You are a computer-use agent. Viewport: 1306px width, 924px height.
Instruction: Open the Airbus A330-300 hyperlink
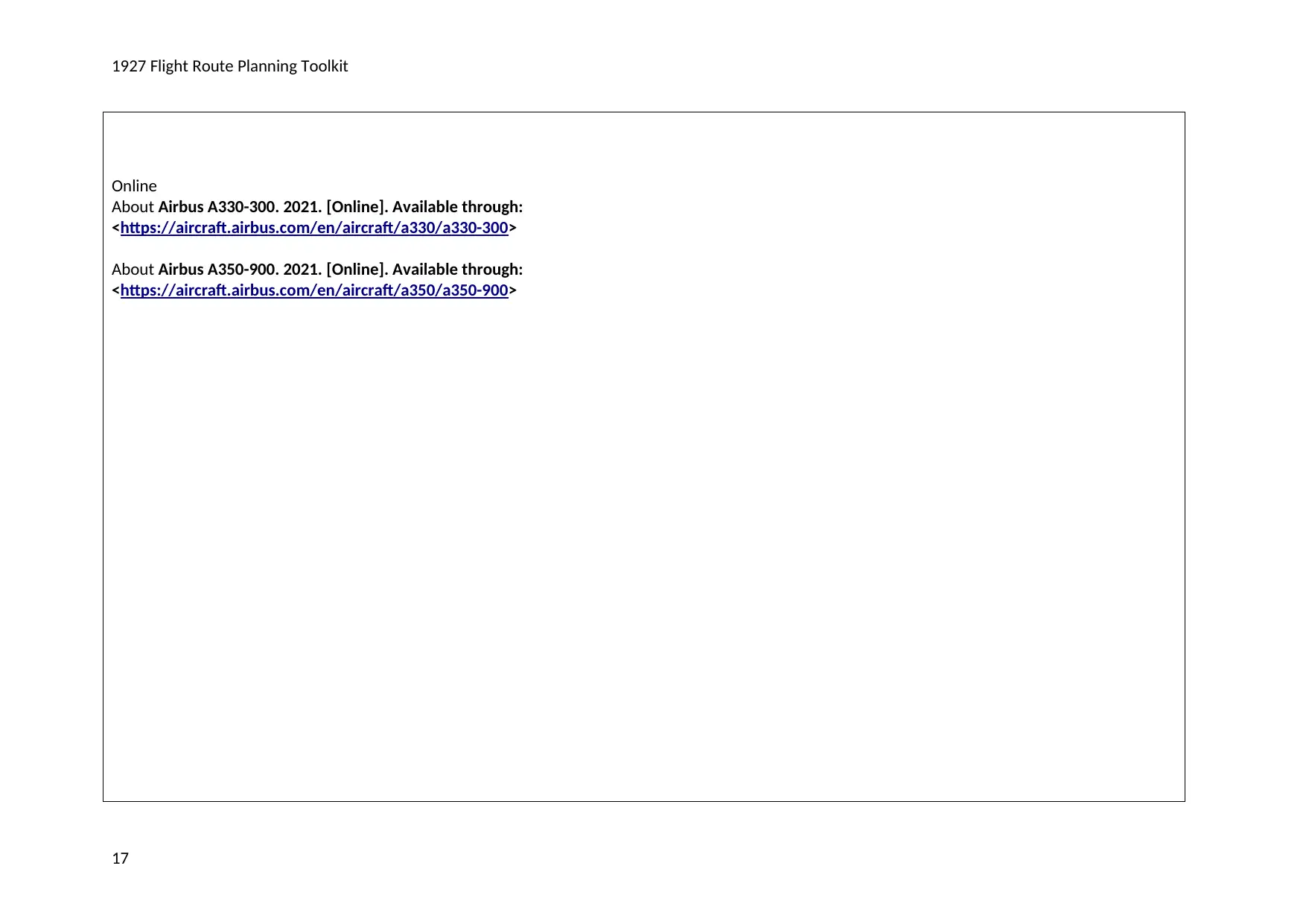click(x=314, y=228)
